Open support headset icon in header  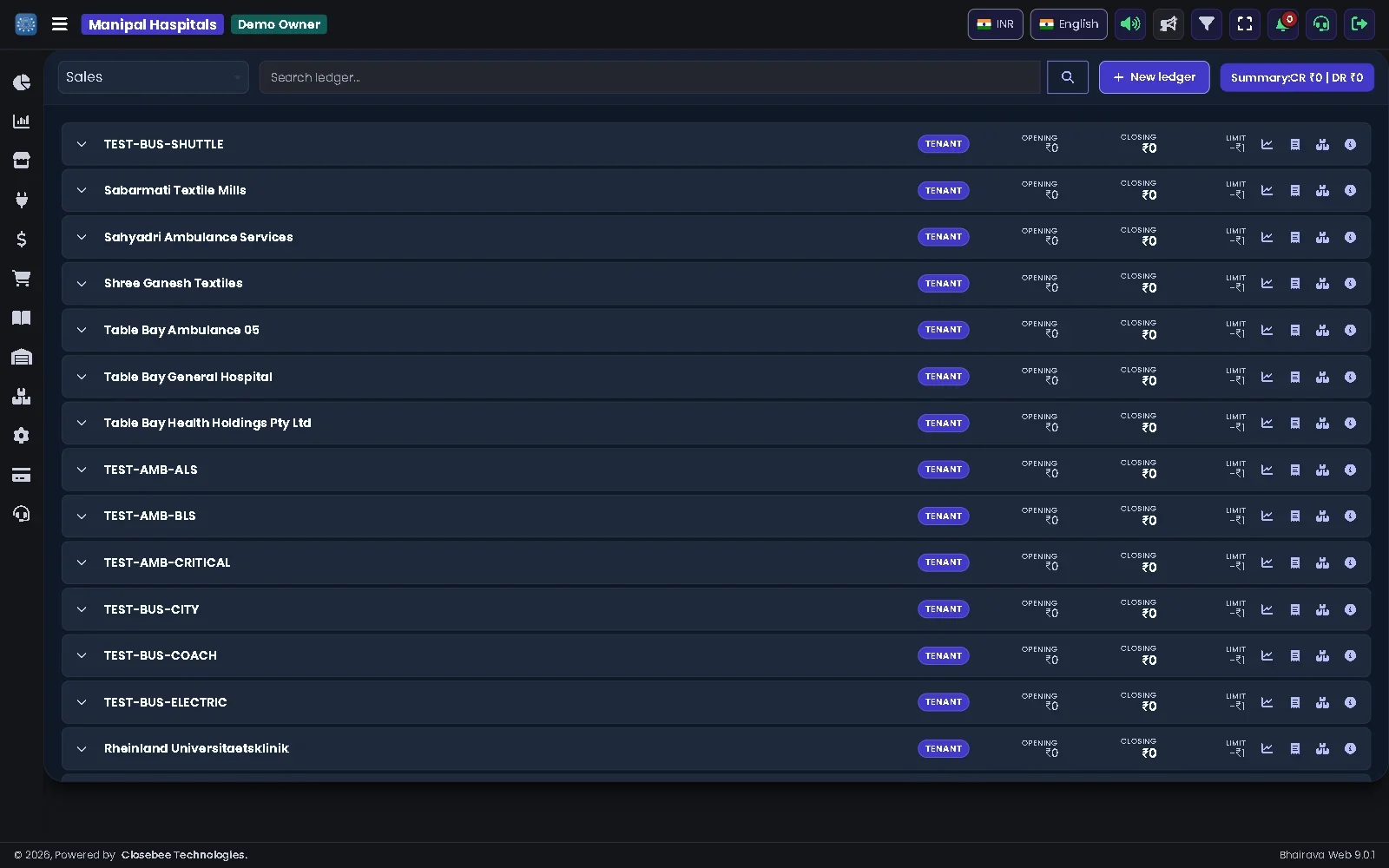1321,24
